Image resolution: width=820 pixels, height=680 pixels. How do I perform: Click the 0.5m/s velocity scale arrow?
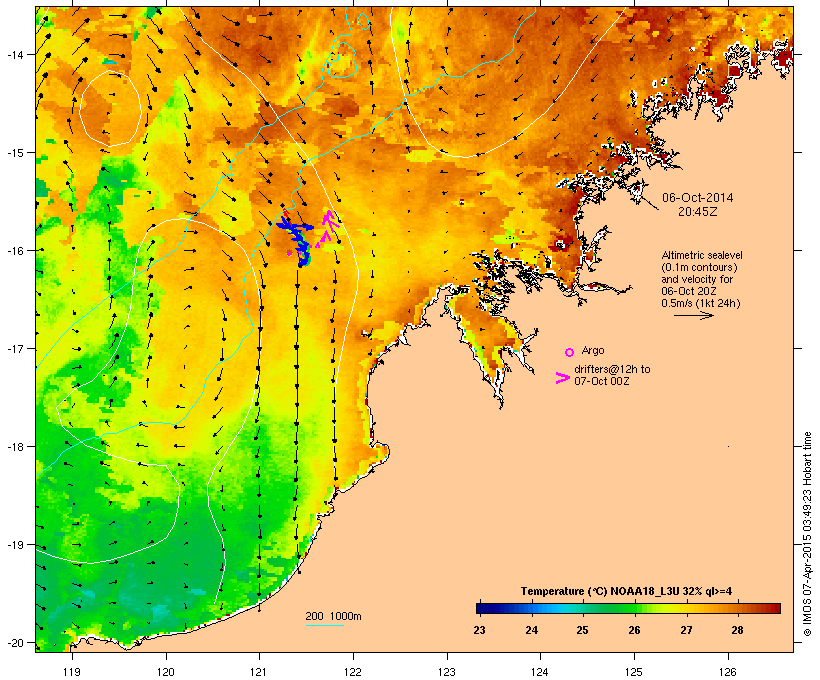point(693,315)
